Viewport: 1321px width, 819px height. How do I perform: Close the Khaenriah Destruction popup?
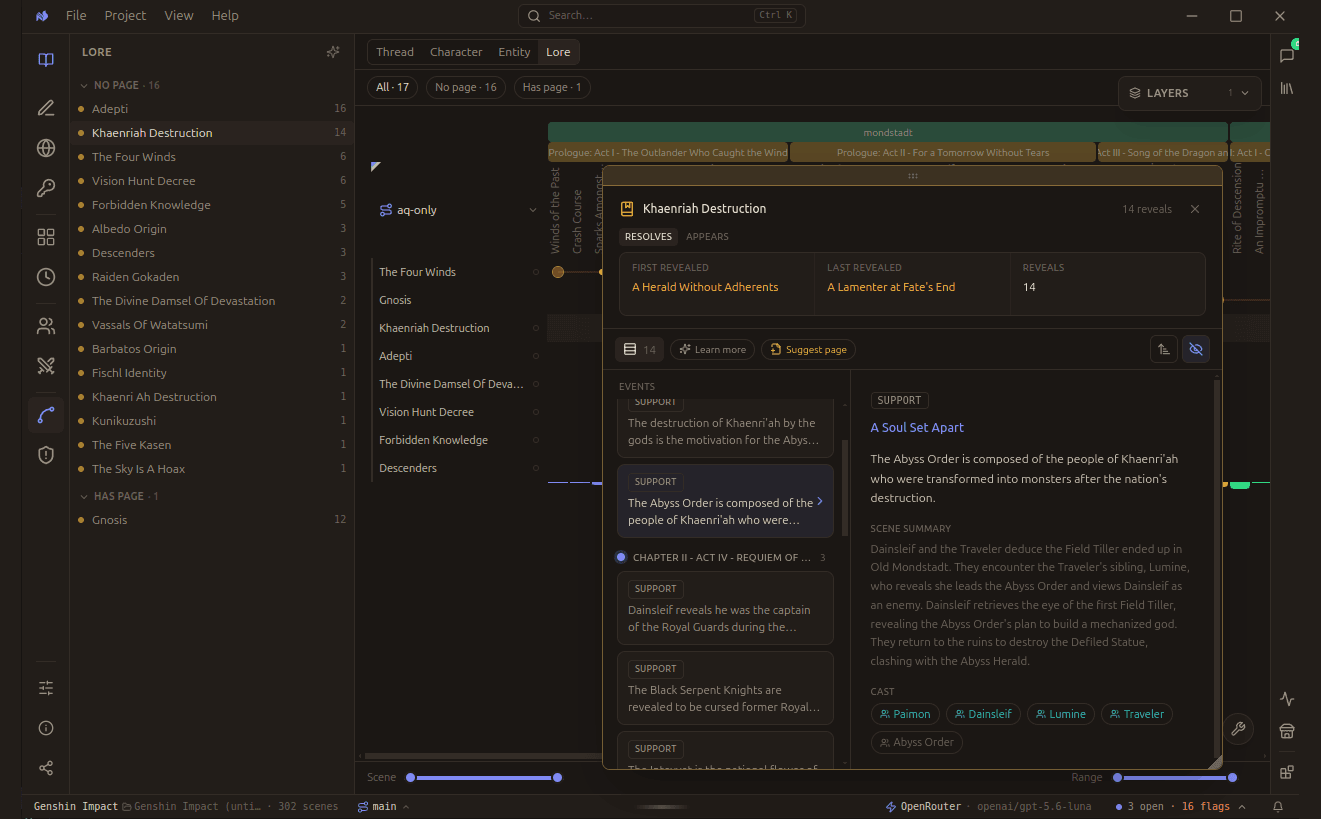1195,209
